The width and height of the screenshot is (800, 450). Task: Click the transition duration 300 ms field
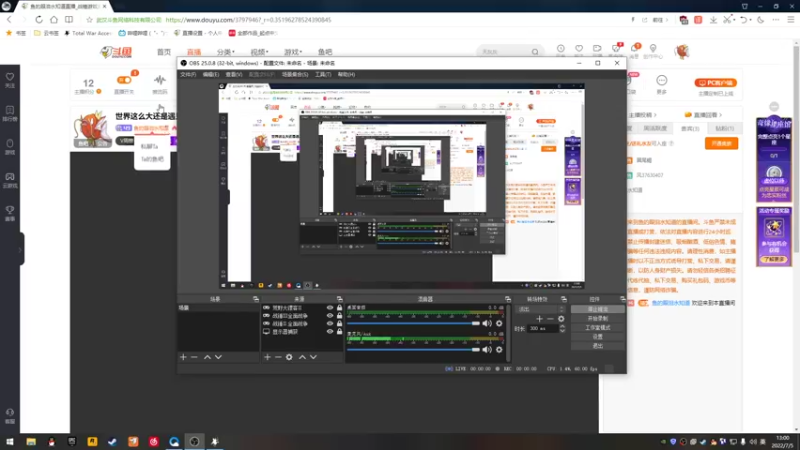click(543, 329)
